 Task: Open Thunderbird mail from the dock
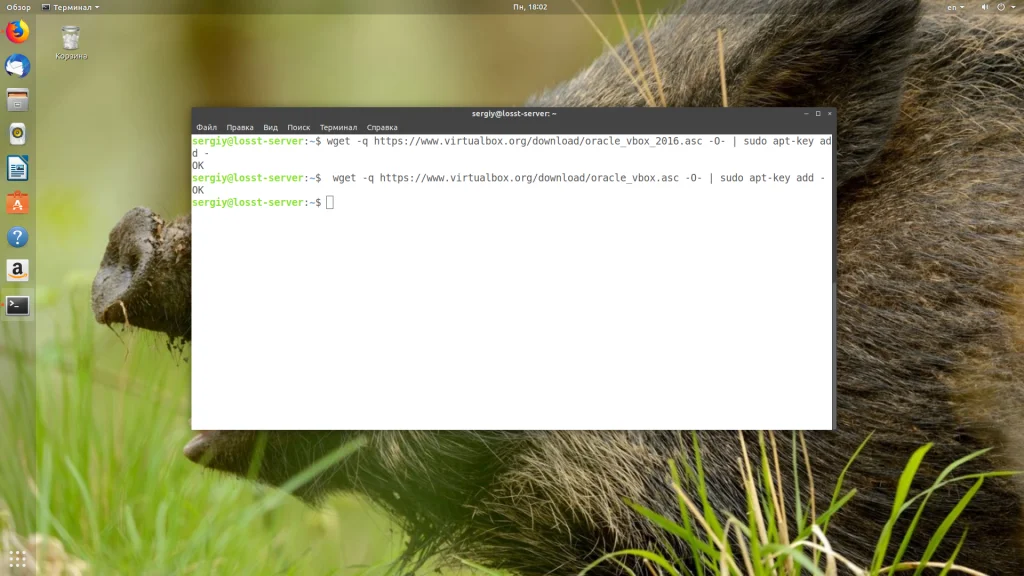(18, 66)
